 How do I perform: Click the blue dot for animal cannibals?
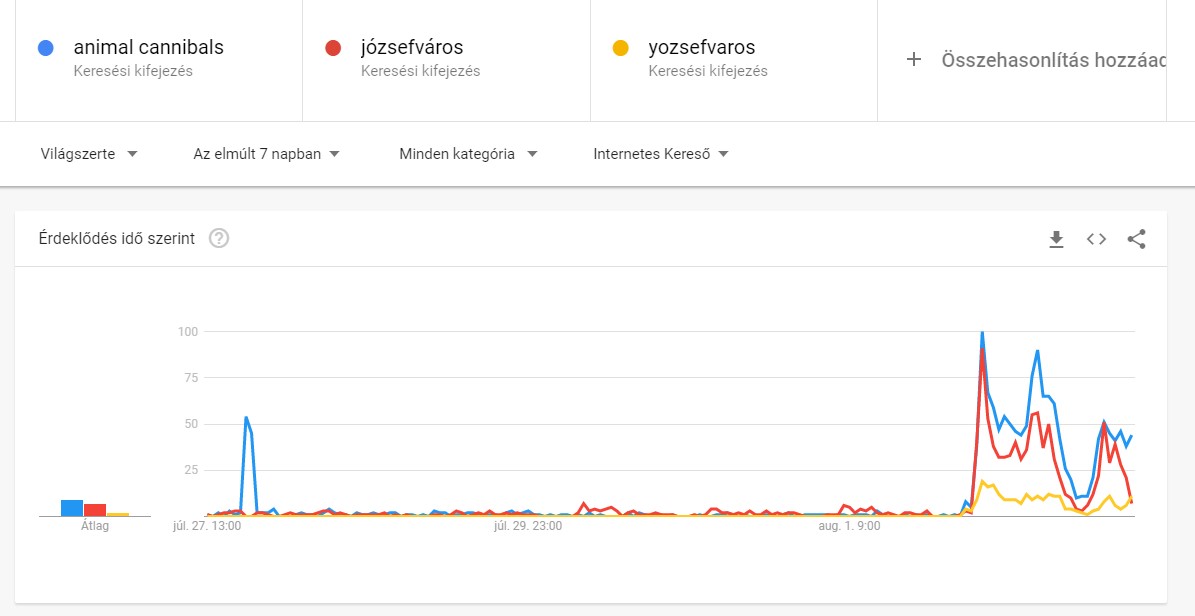point(45,48)
